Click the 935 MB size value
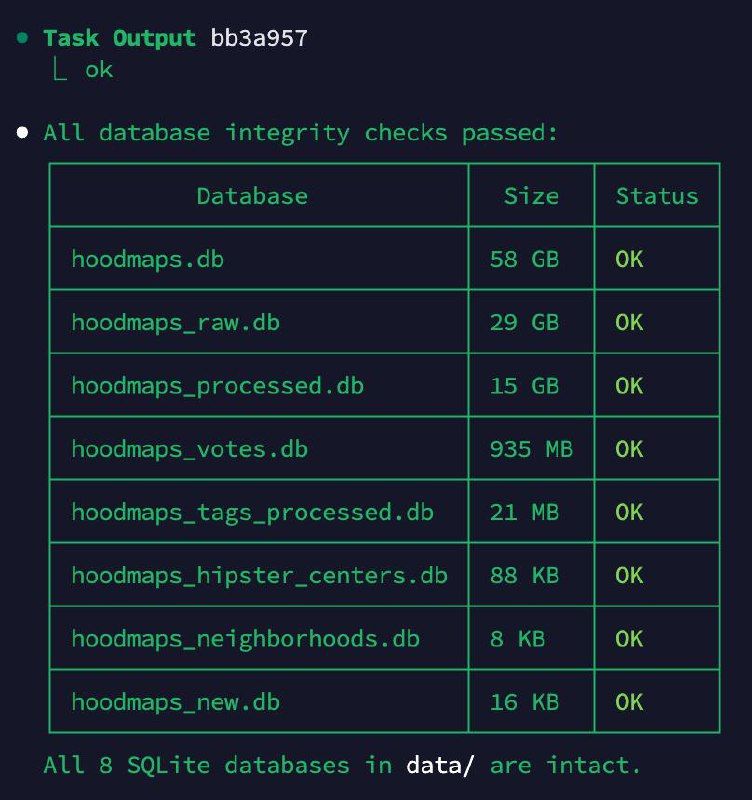Viewport: 752px width, 800px height. 531,449
